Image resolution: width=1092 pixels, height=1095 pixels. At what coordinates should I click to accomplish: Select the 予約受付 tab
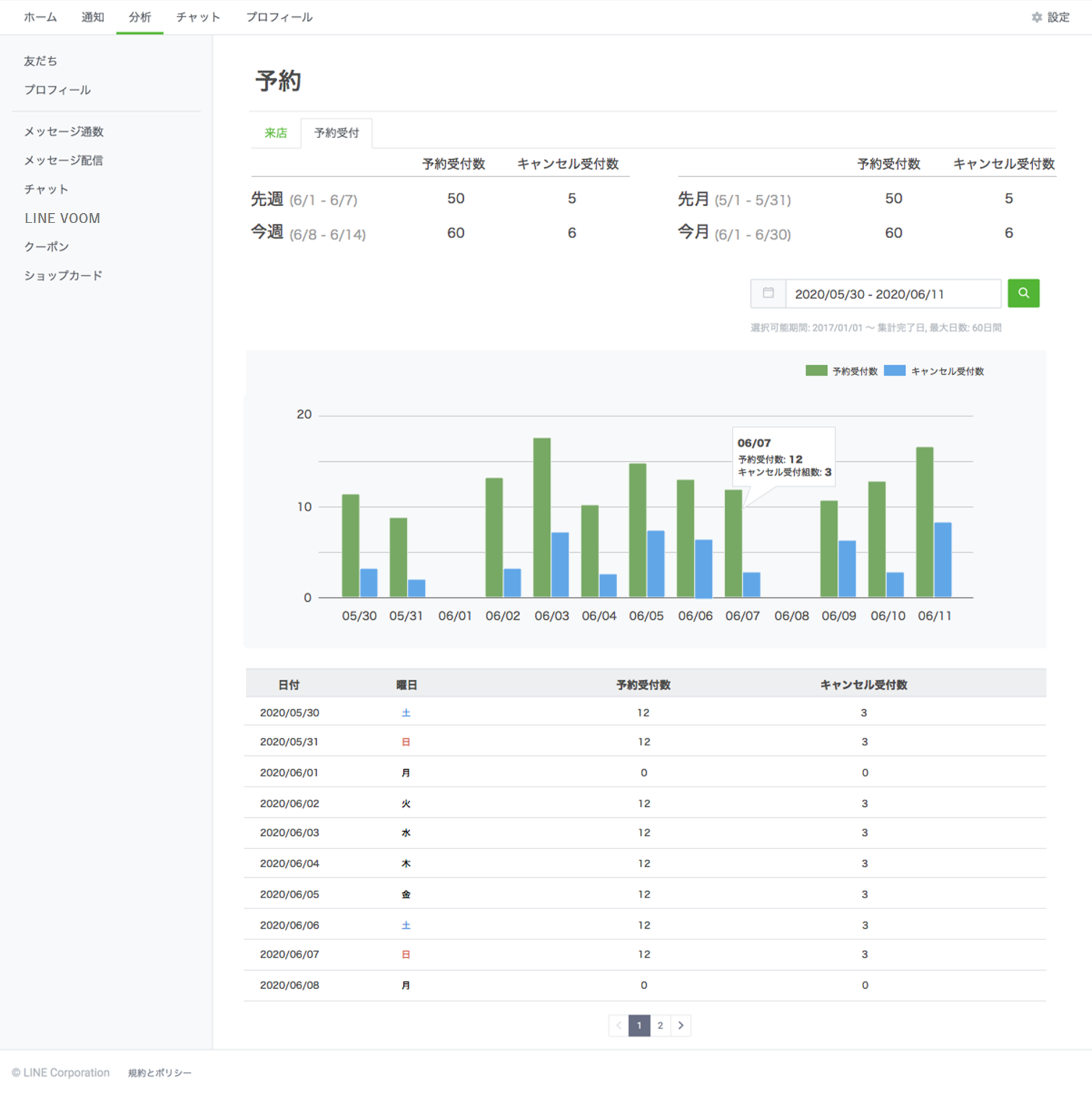(336, 133)
